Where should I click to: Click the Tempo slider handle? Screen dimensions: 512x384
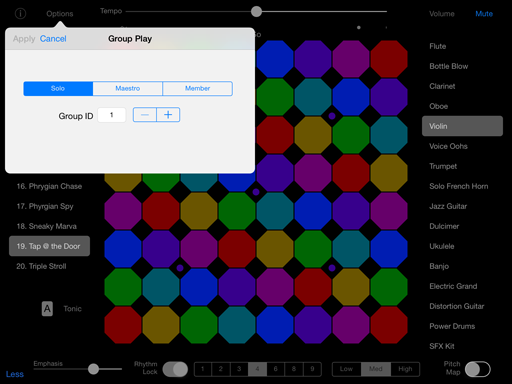point(256,11)
